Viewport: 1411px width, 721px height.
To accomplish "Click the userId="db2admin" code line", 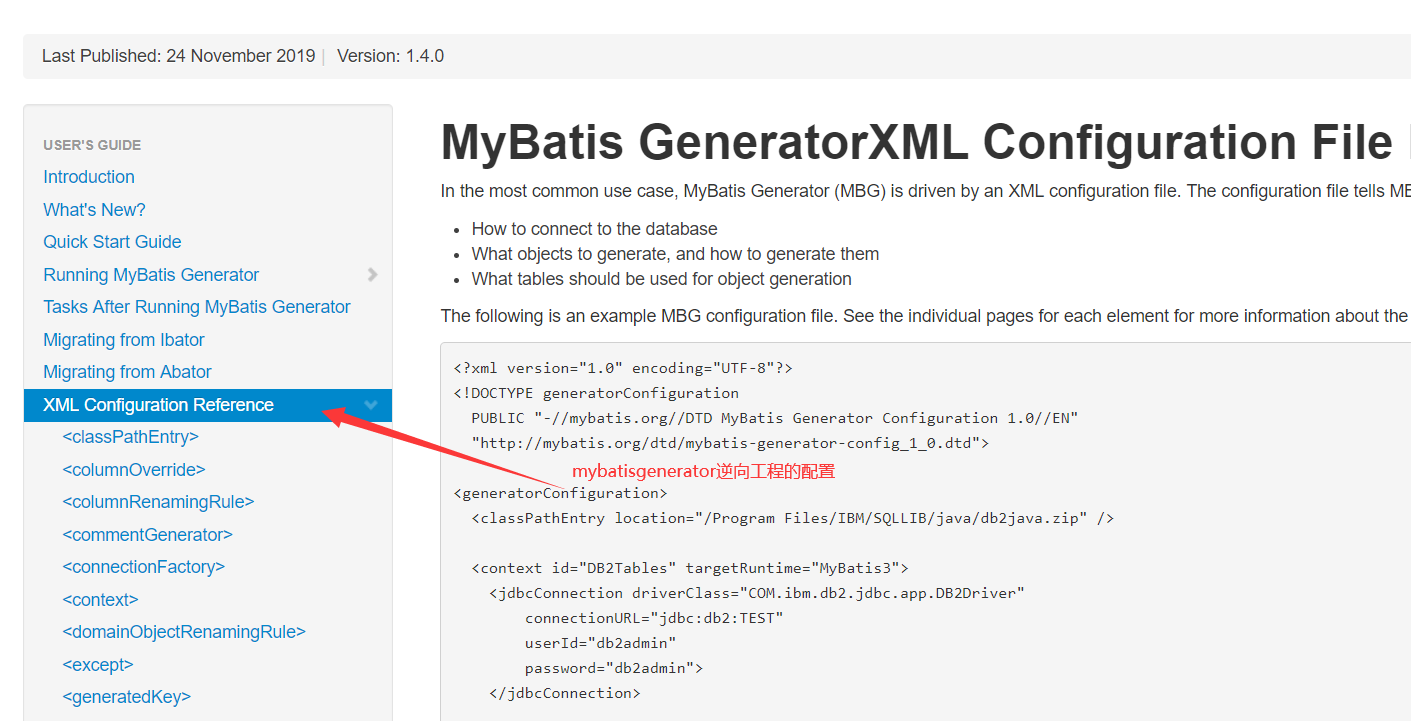I will (601, 643).
